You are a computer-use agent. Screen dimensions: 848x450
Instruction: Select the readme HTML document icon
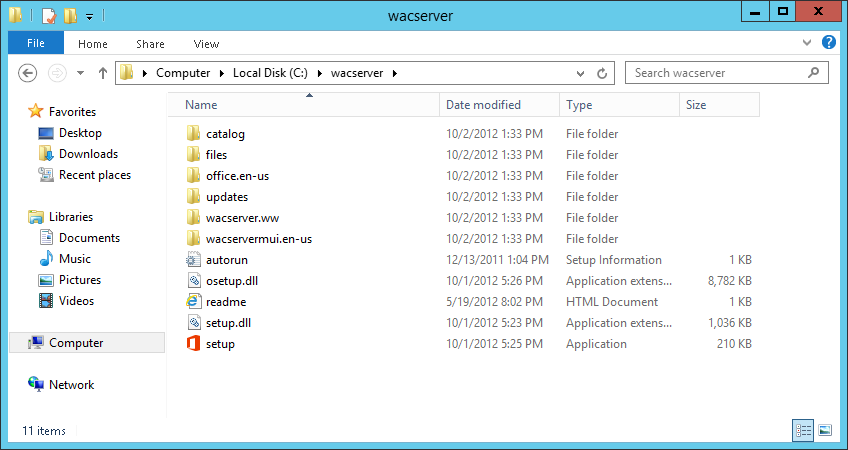[193, 302]
